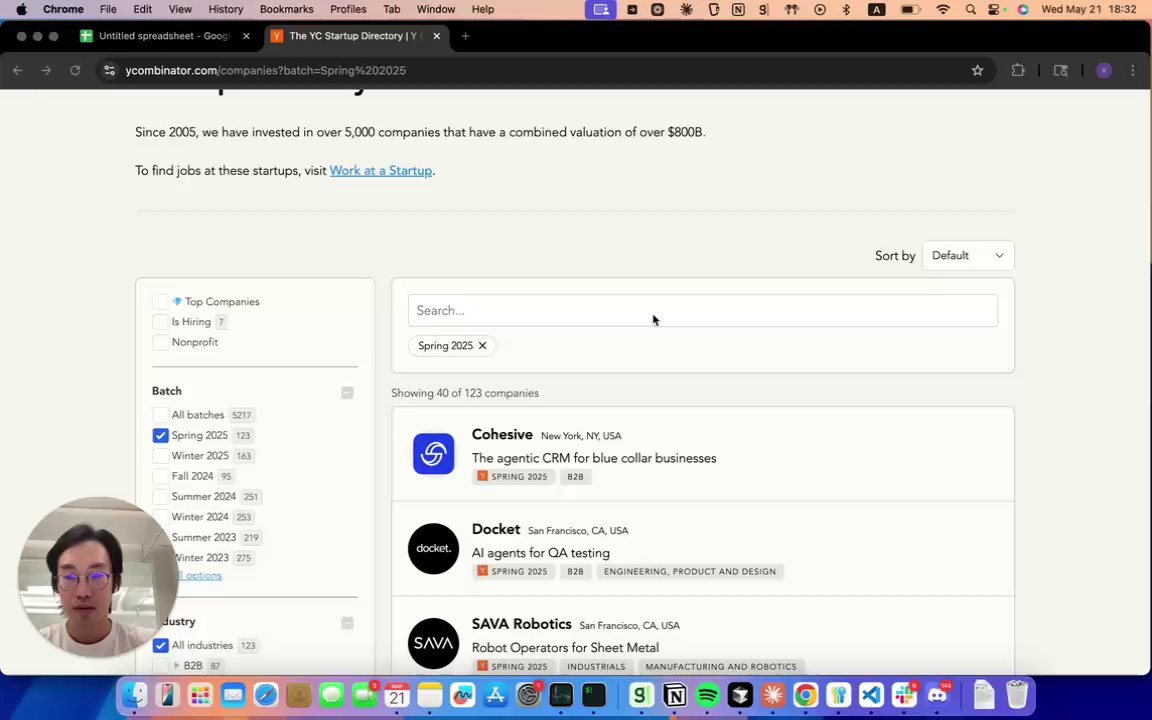View site information icon in address bar
1152x720 pixels.
tap(109, 71)
